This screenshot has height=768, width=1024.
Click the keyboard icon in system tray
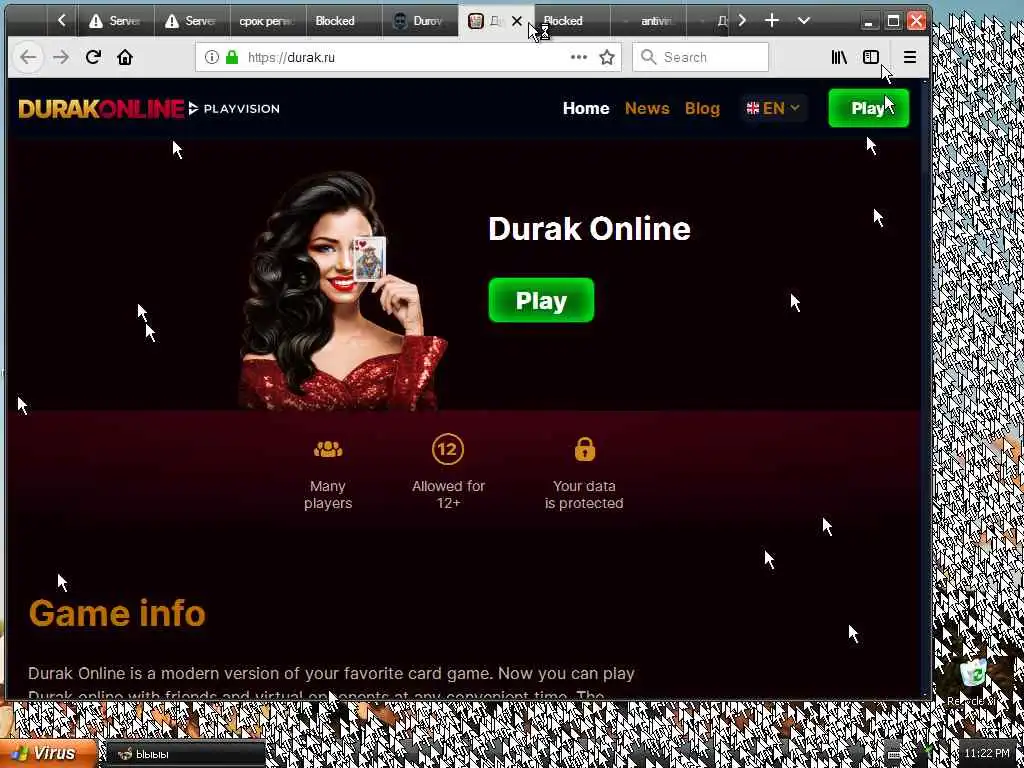click(x=894, y=754)
